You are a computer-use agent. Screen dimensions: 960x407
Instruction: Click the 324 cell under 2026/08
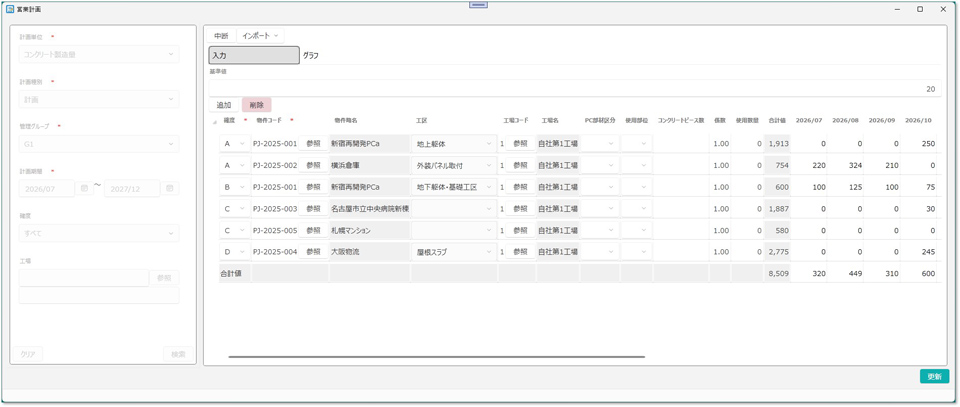[845, 165]
